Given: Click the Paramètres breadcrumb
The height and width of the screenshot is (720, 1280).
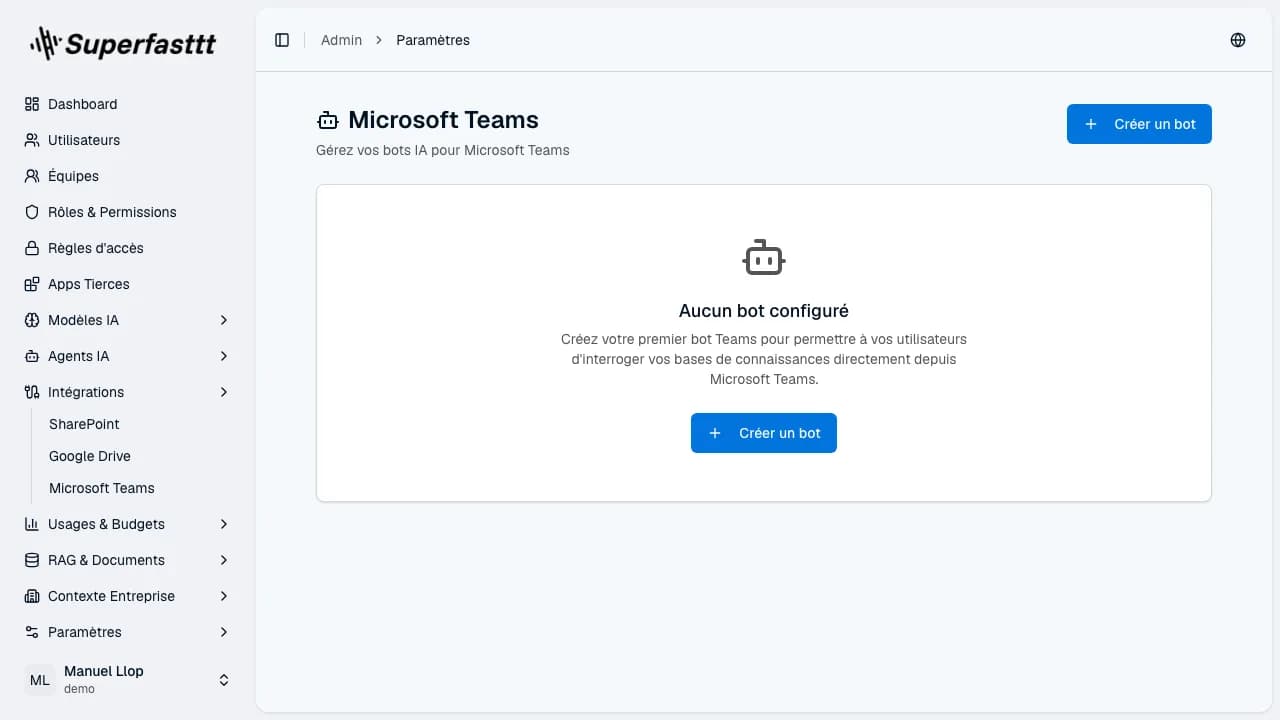Looking at the screenshot, I should [433, 40].
